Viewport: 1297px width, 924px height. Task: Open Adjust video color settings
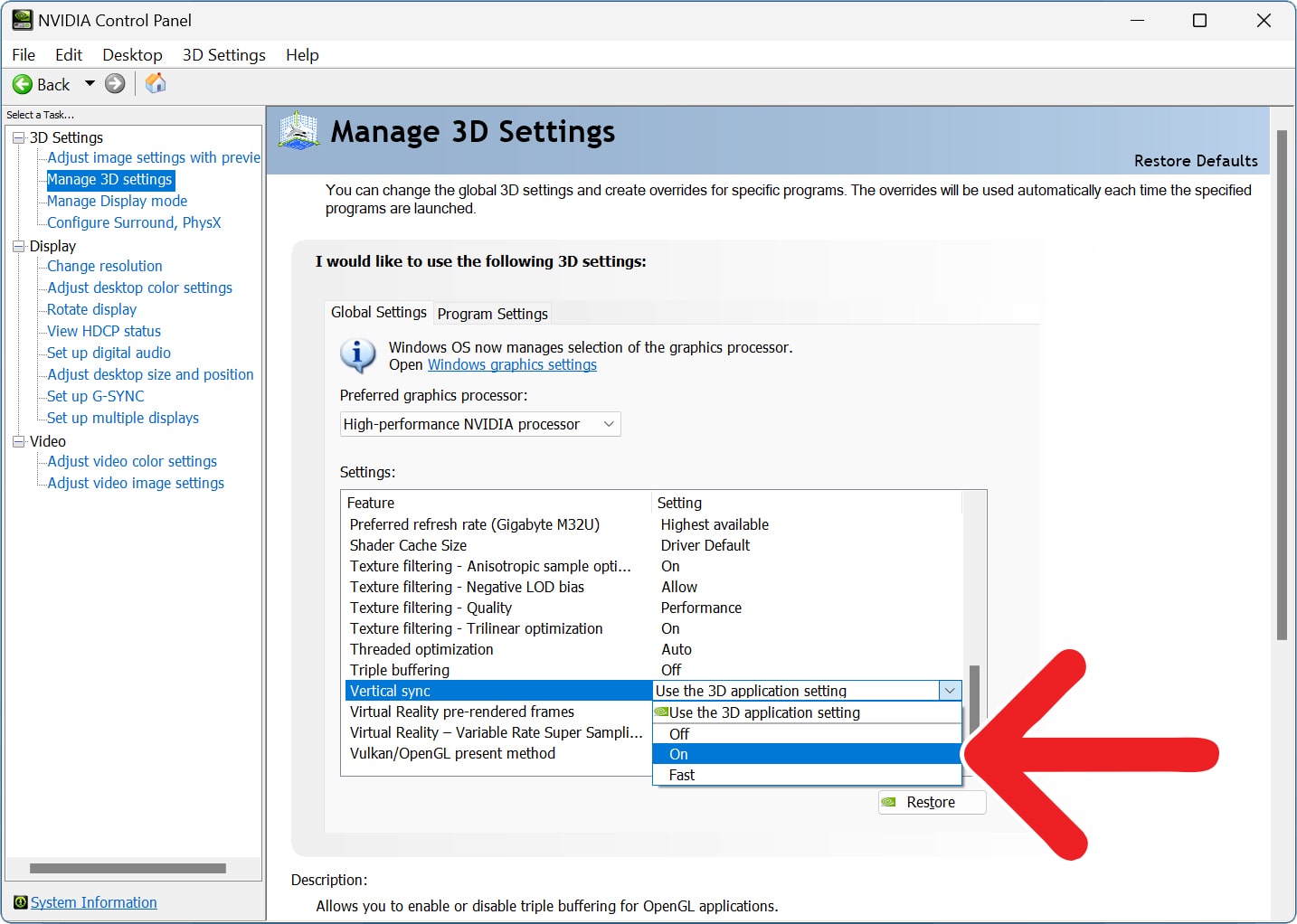pyautogui.click(x=132, y=461)
